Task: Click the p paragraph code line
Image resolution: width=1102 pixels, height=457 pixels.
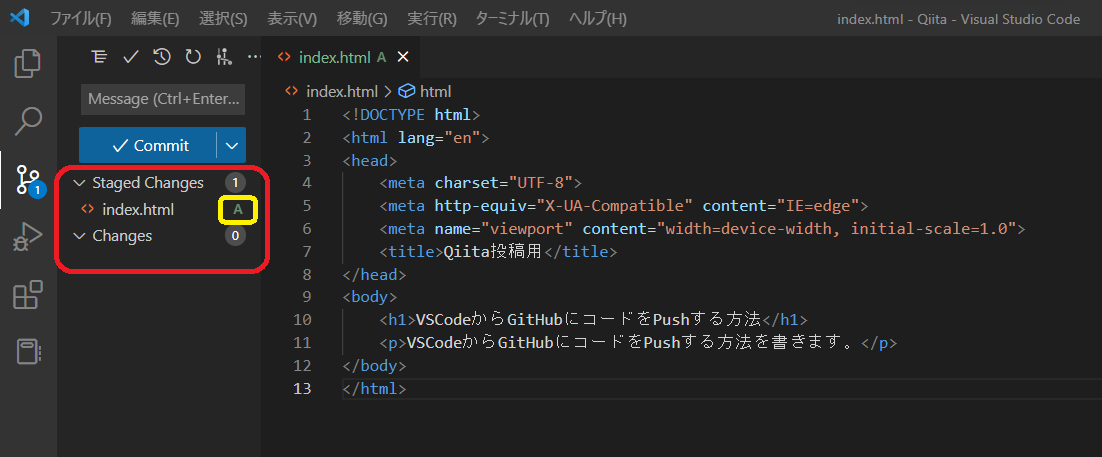Action: click(x=639, y=342)
